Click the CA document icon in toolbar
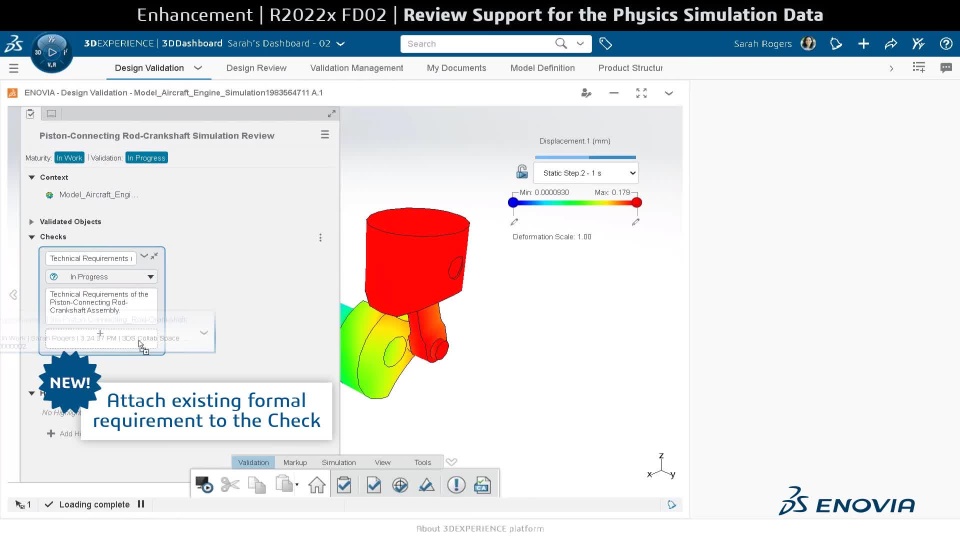 point(482,485)
